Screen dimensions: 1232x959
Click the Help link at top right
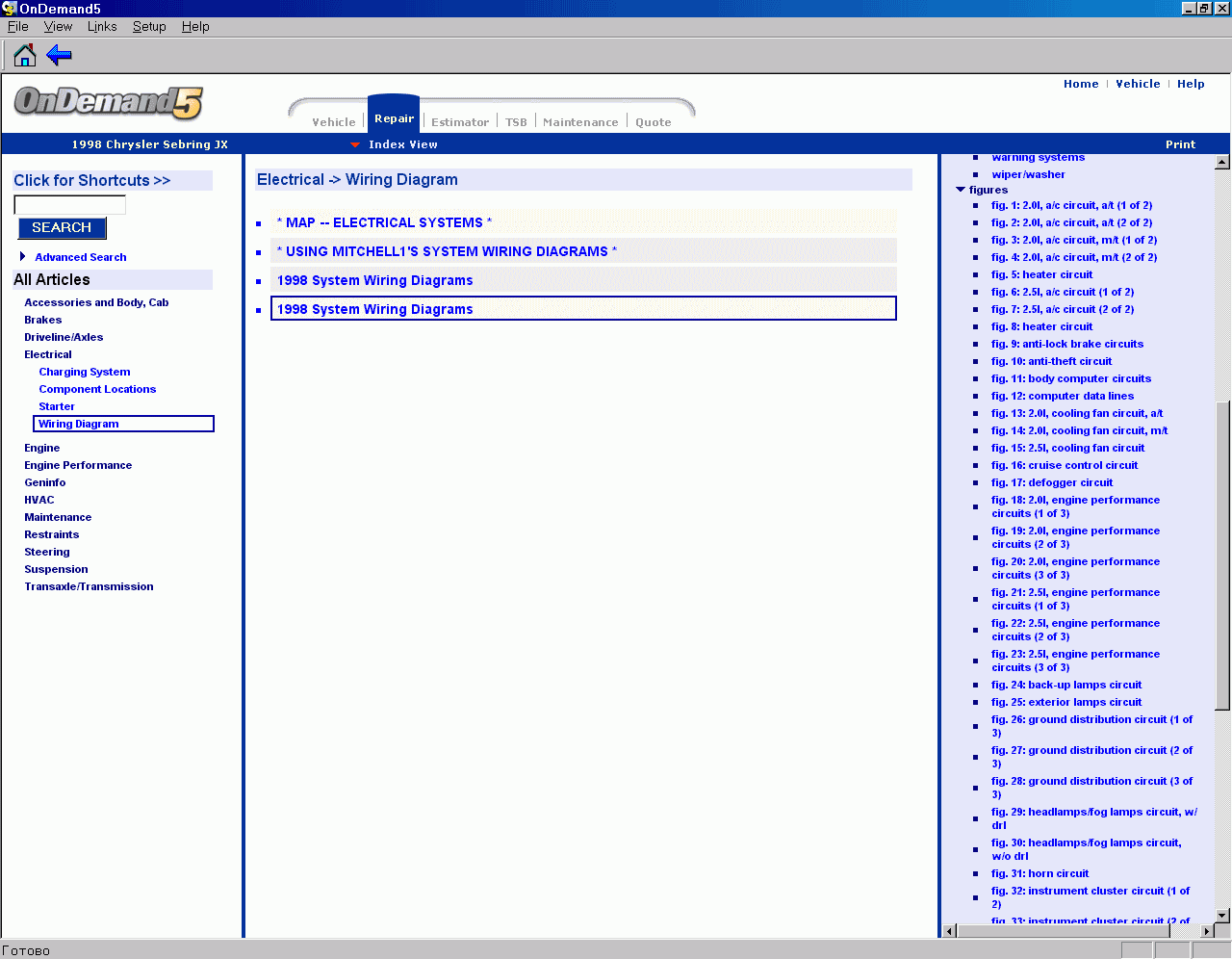coord(1191,84)
